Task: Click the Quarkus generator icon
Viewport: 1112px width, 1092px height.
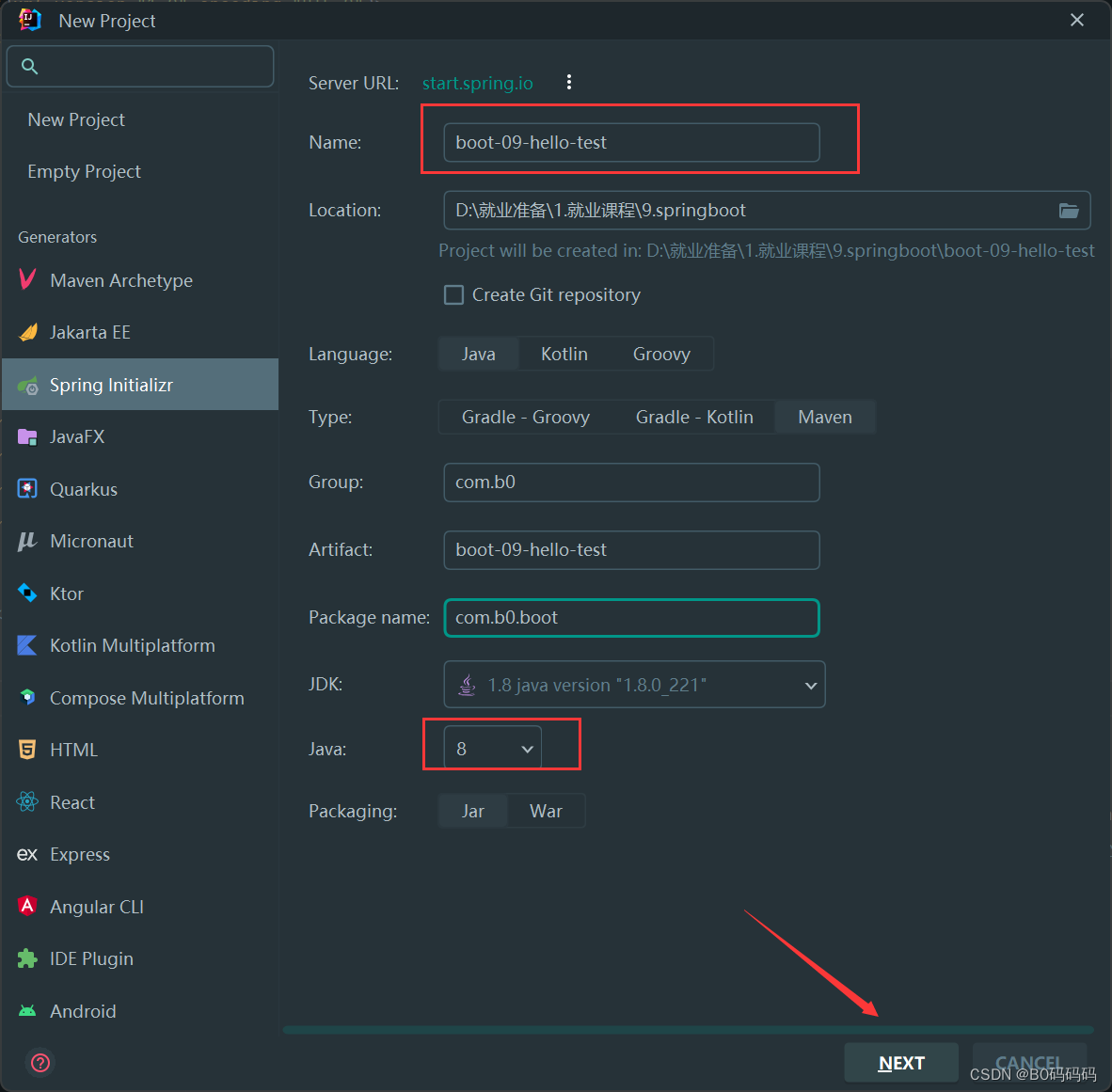Action: pyautogui.click(x=27, y=489)
